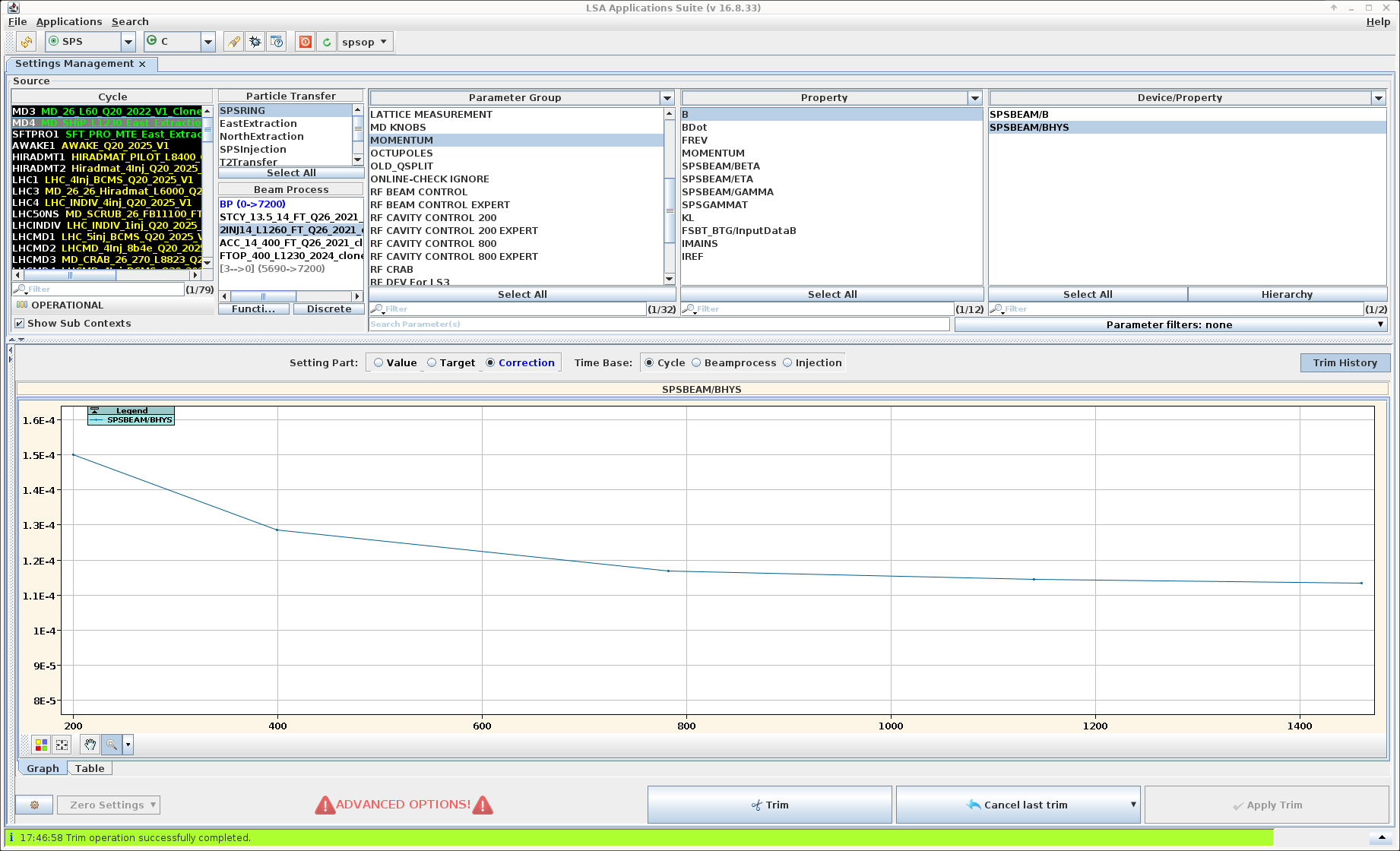This screenshot has width=1400, height=851.
Task: Click the flashlight icon in the top toolbar
Action: 234,42
